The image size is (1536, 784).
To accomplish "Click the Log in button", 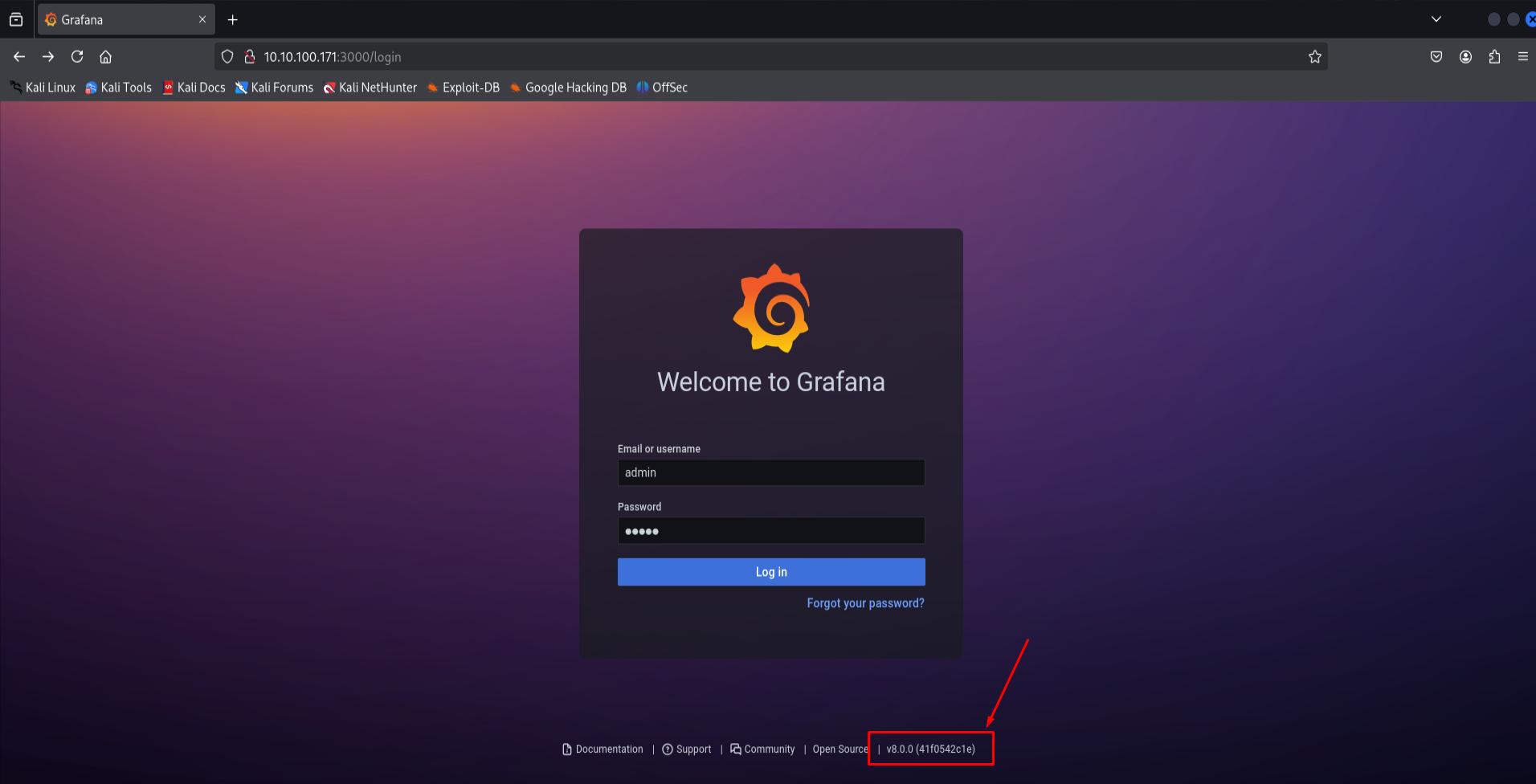I will [771, 572].
